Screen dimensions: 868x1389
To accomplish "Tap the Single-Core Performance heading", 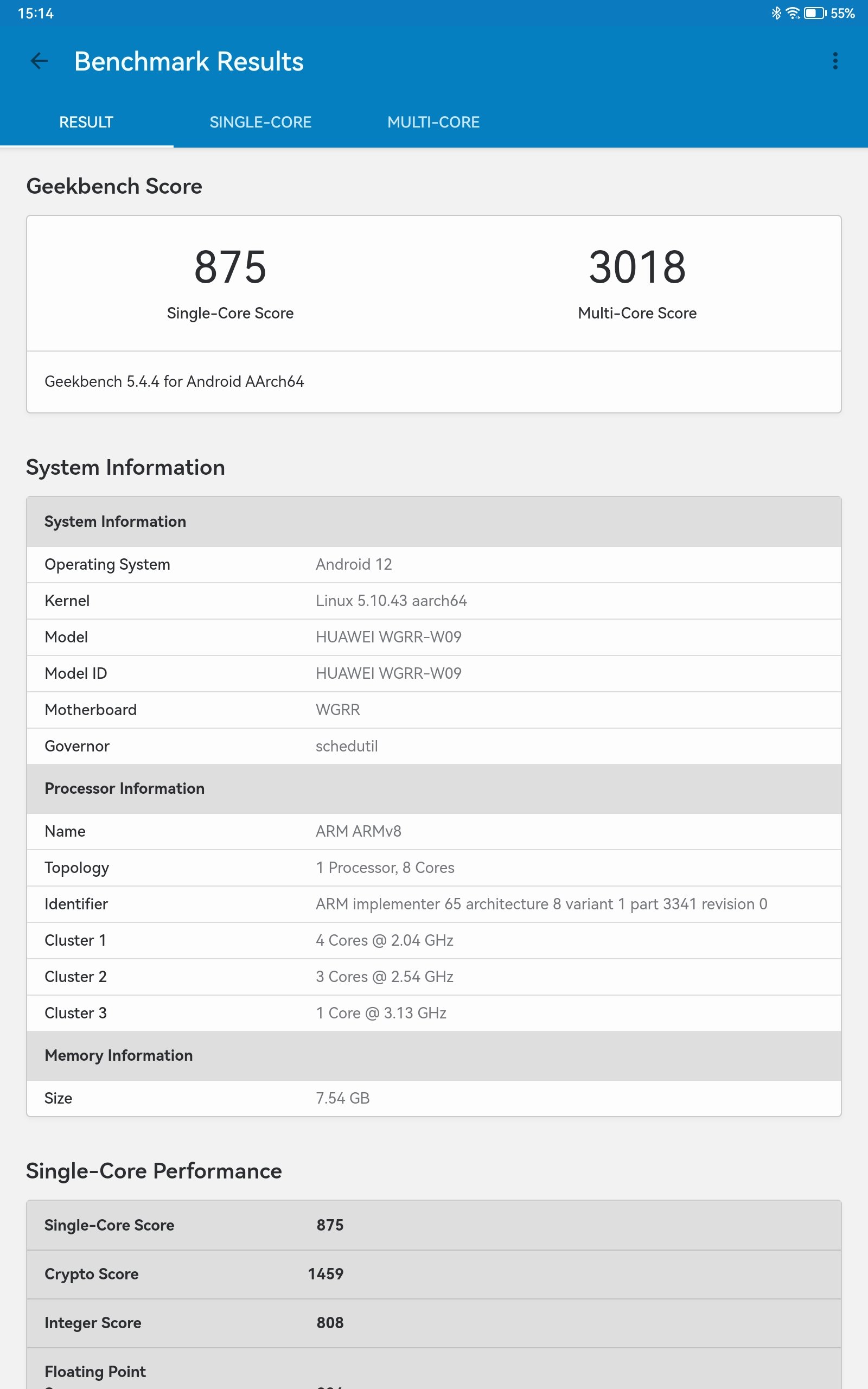I will coord(154,1171).
